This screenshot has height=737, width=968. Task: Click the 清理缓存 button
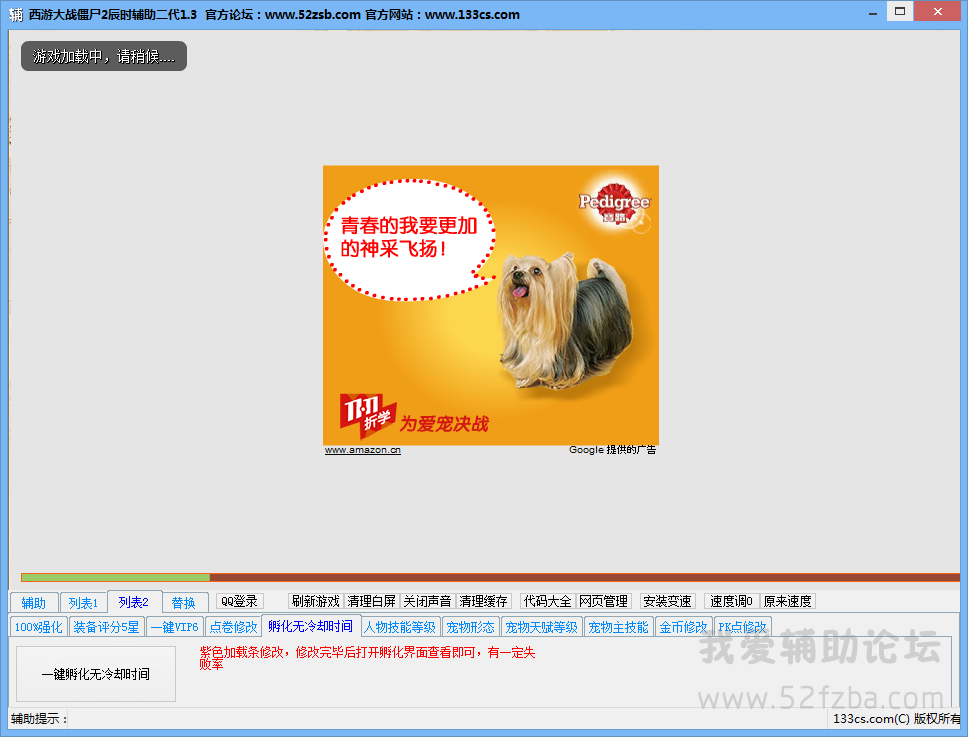coord(483,601)
